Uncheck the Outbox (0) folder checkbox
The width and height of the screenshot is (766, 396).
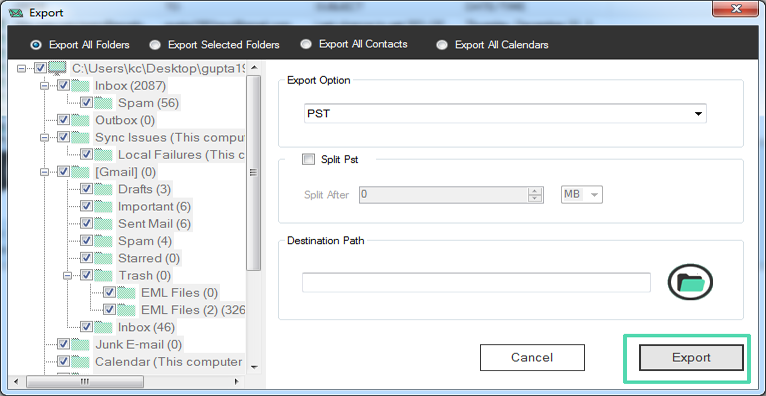[x=64, y=120]
